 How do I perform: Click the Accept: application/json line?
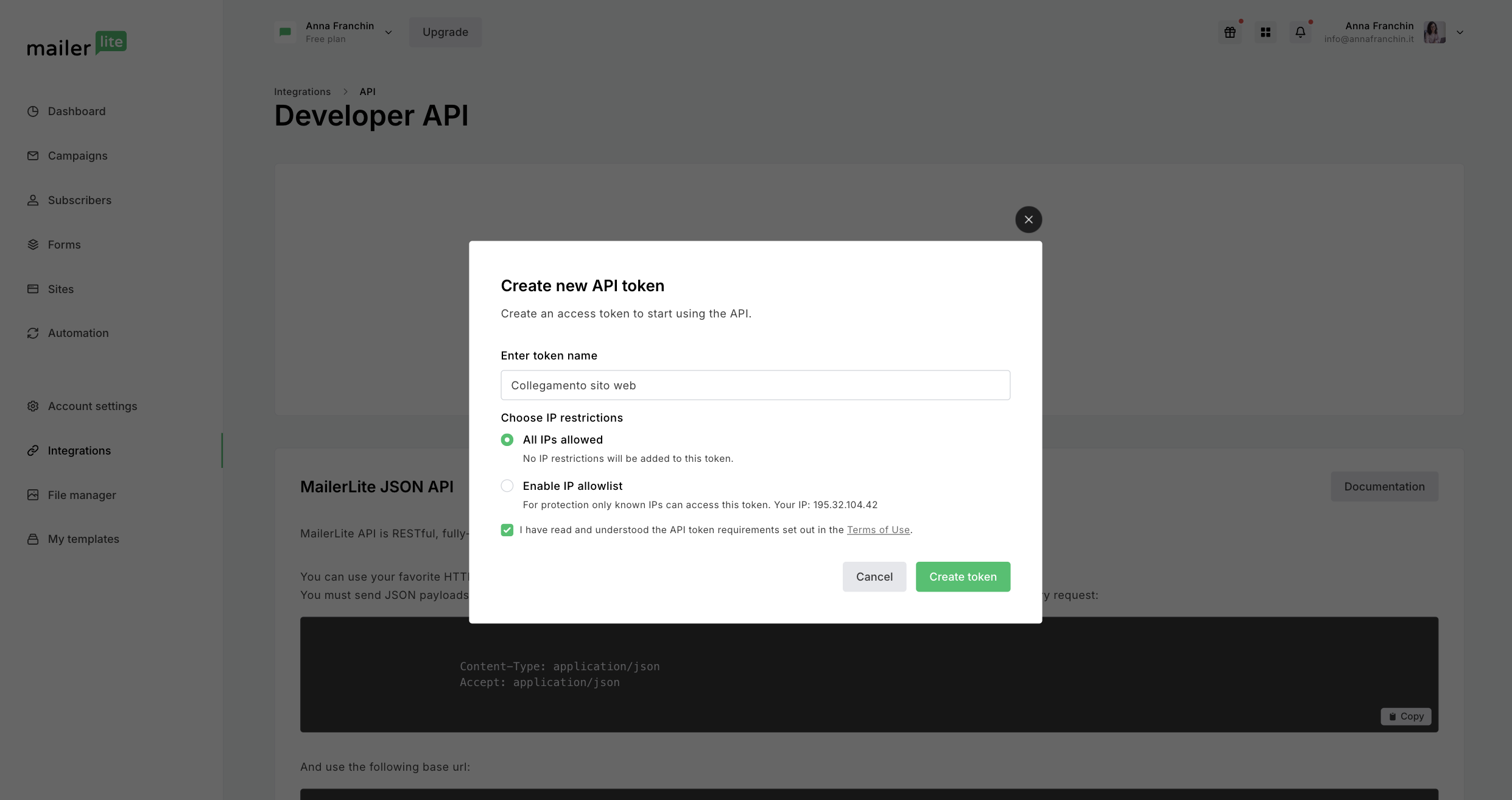click(540, 682)
